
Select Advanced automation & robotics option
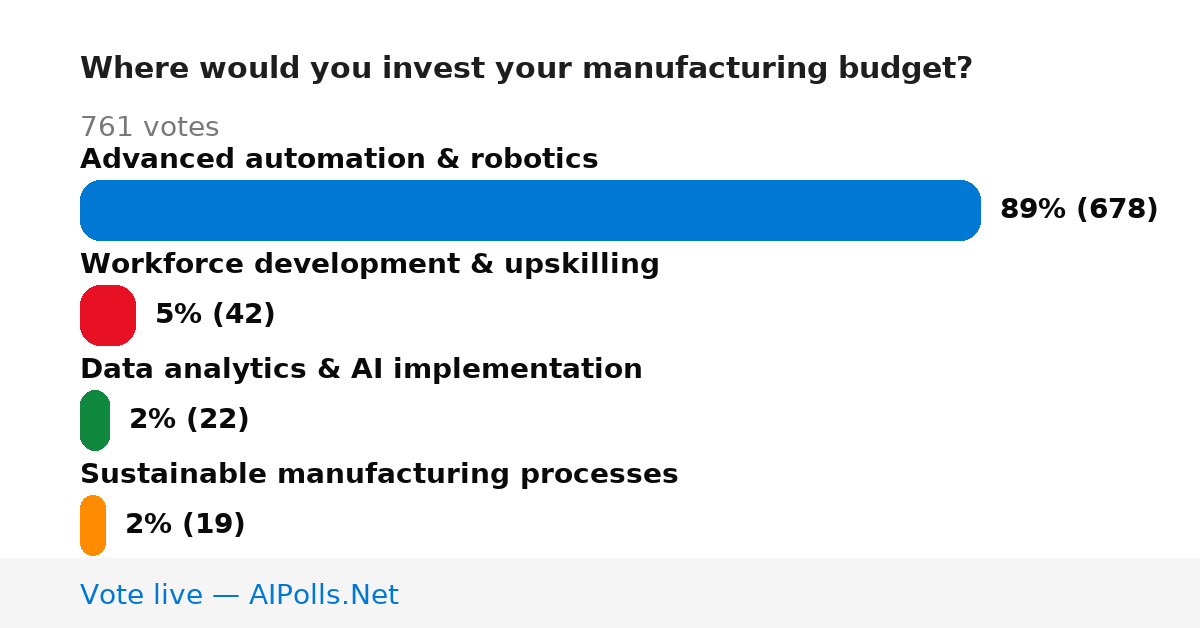click(339, 159)
